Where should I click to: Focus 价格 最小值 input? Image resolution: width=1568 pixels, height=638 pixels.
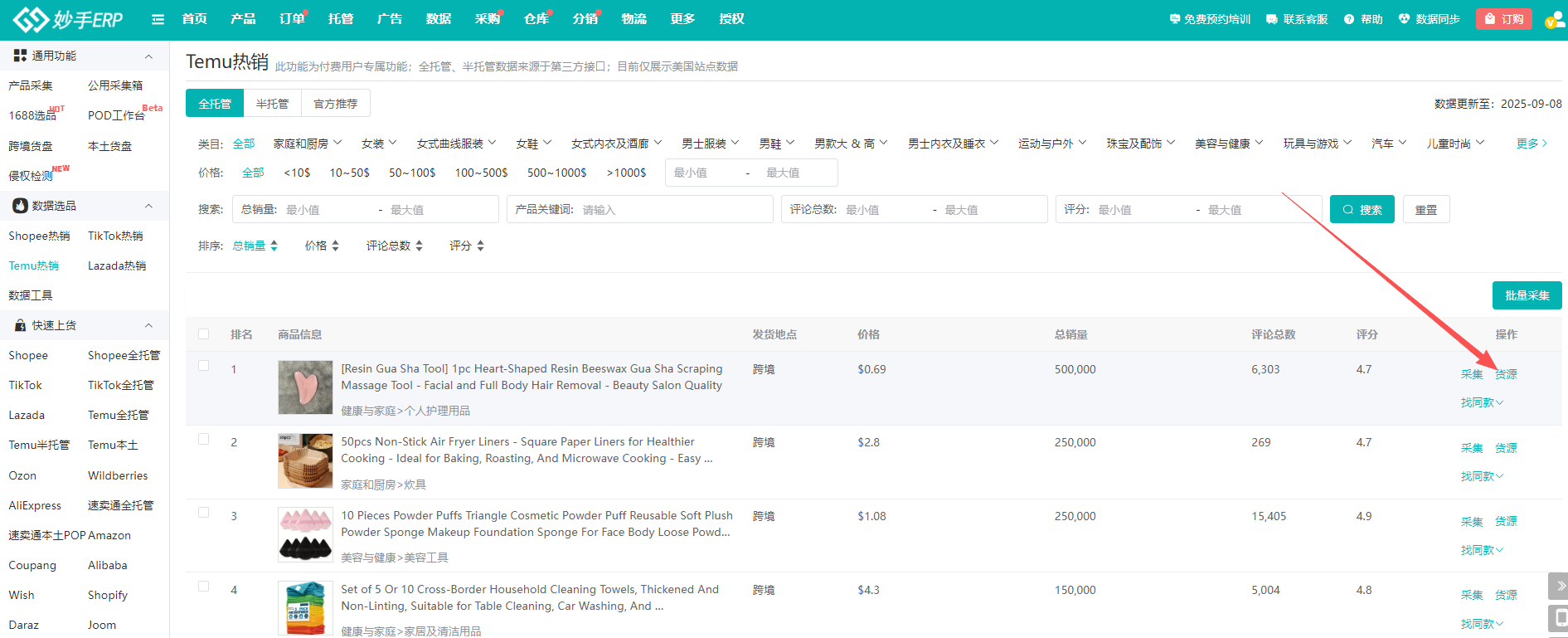[704, 173]
